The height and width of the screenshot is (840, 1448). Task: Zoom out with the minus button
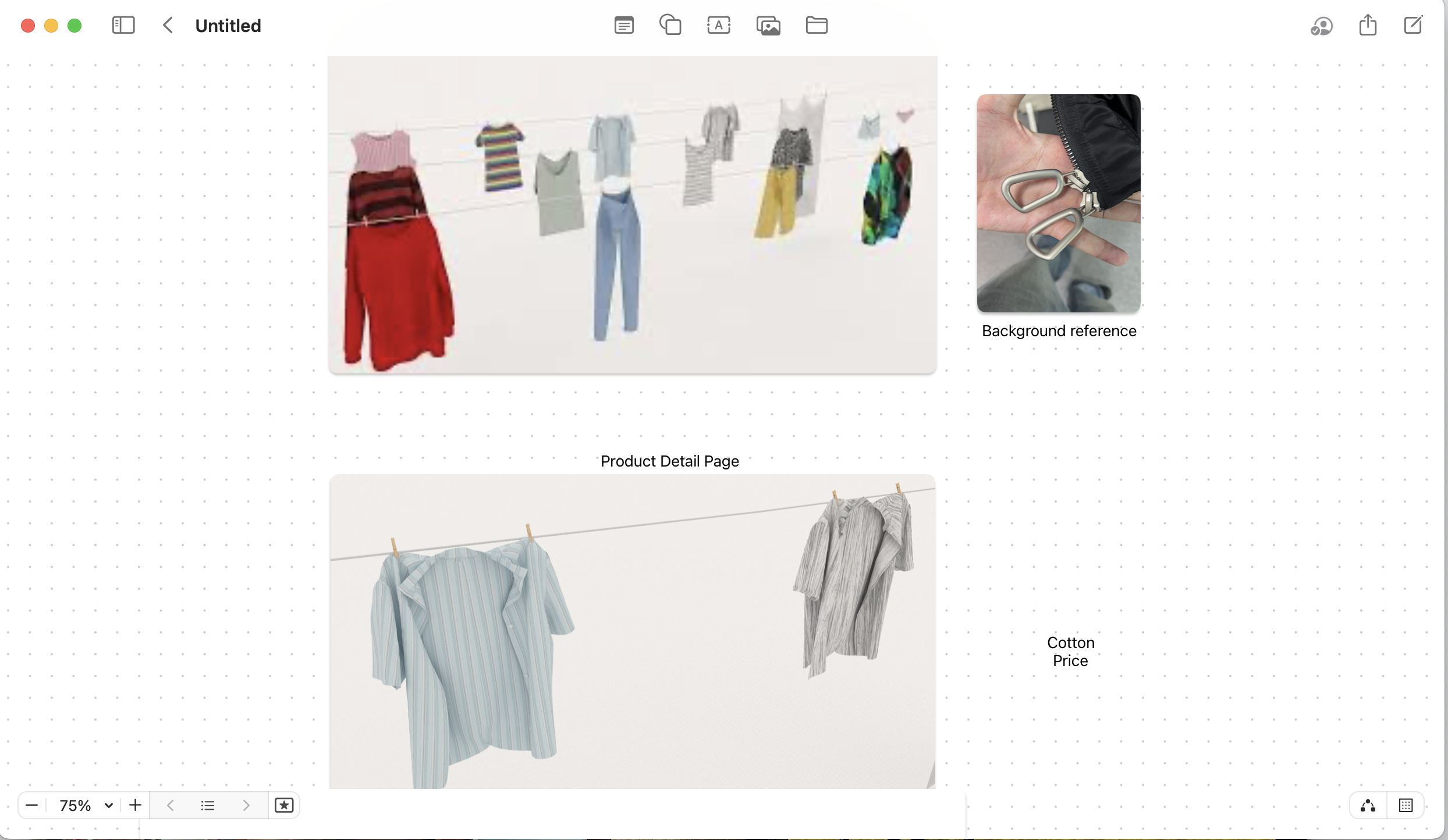32,805
